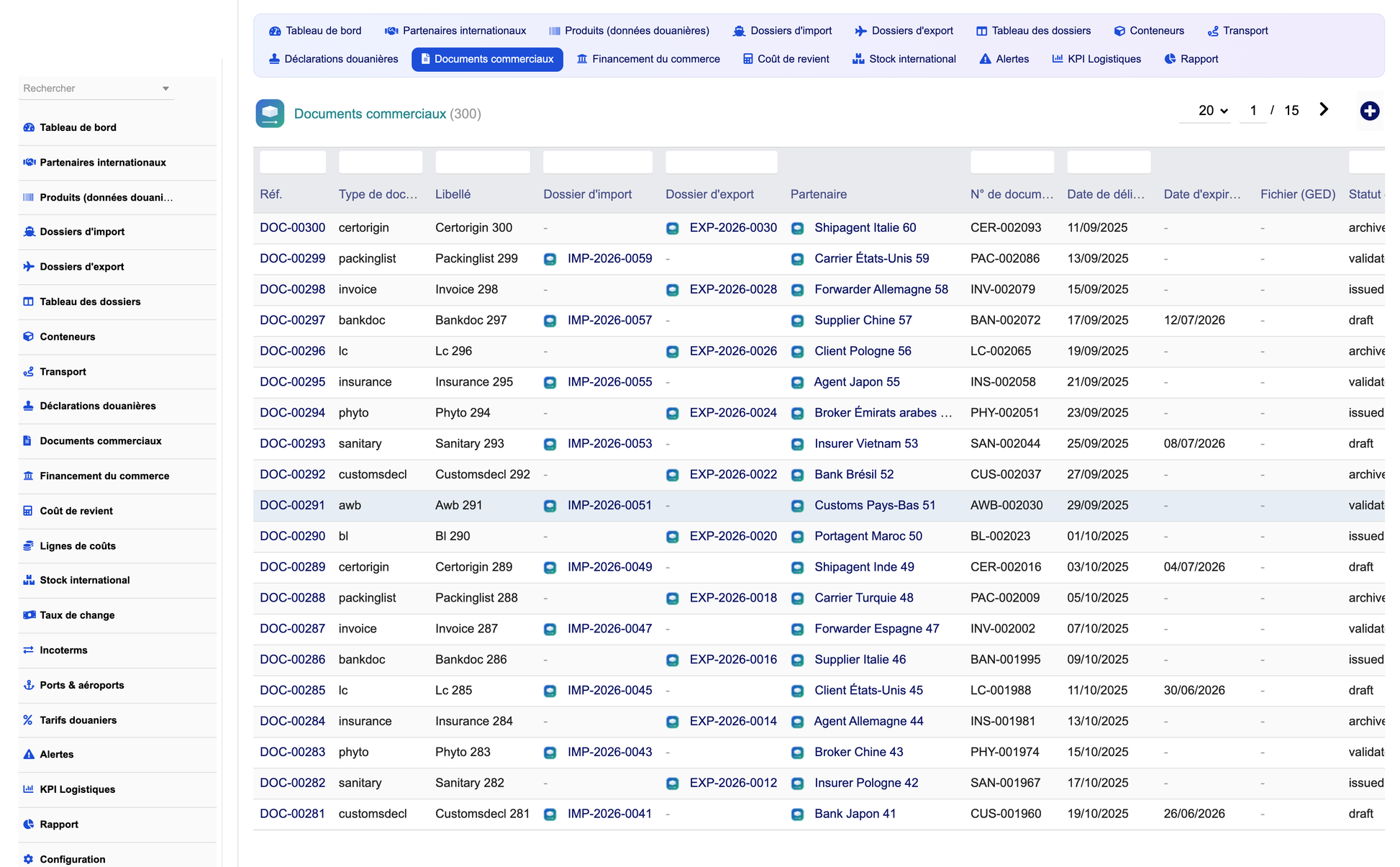The image size is (1400, 867).
Task: Click the Type de doc filter field
Action: tap(381, 163)
